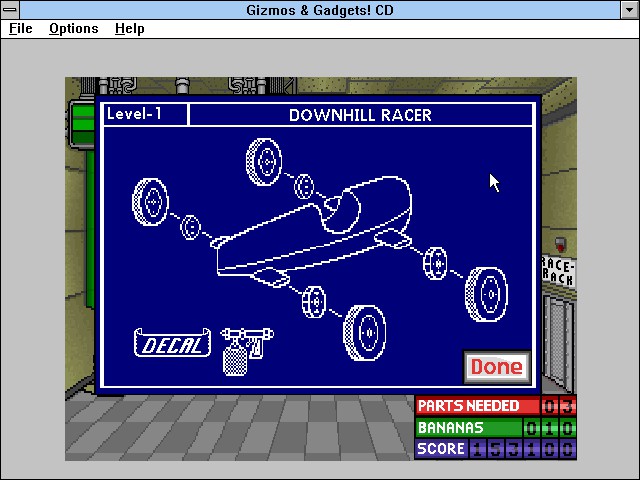Click the Race Track sign on the wall

point(558,271)
